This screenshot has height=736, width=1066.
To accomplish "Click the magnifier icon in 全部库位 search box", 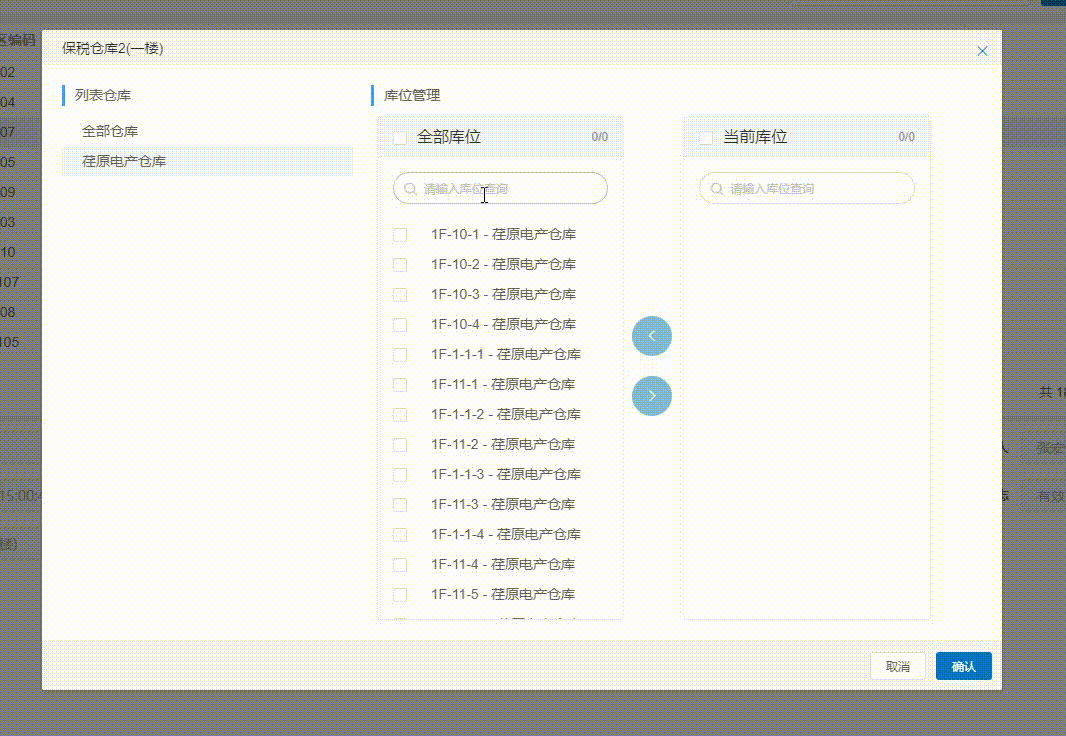I will (x=410, y=188).
